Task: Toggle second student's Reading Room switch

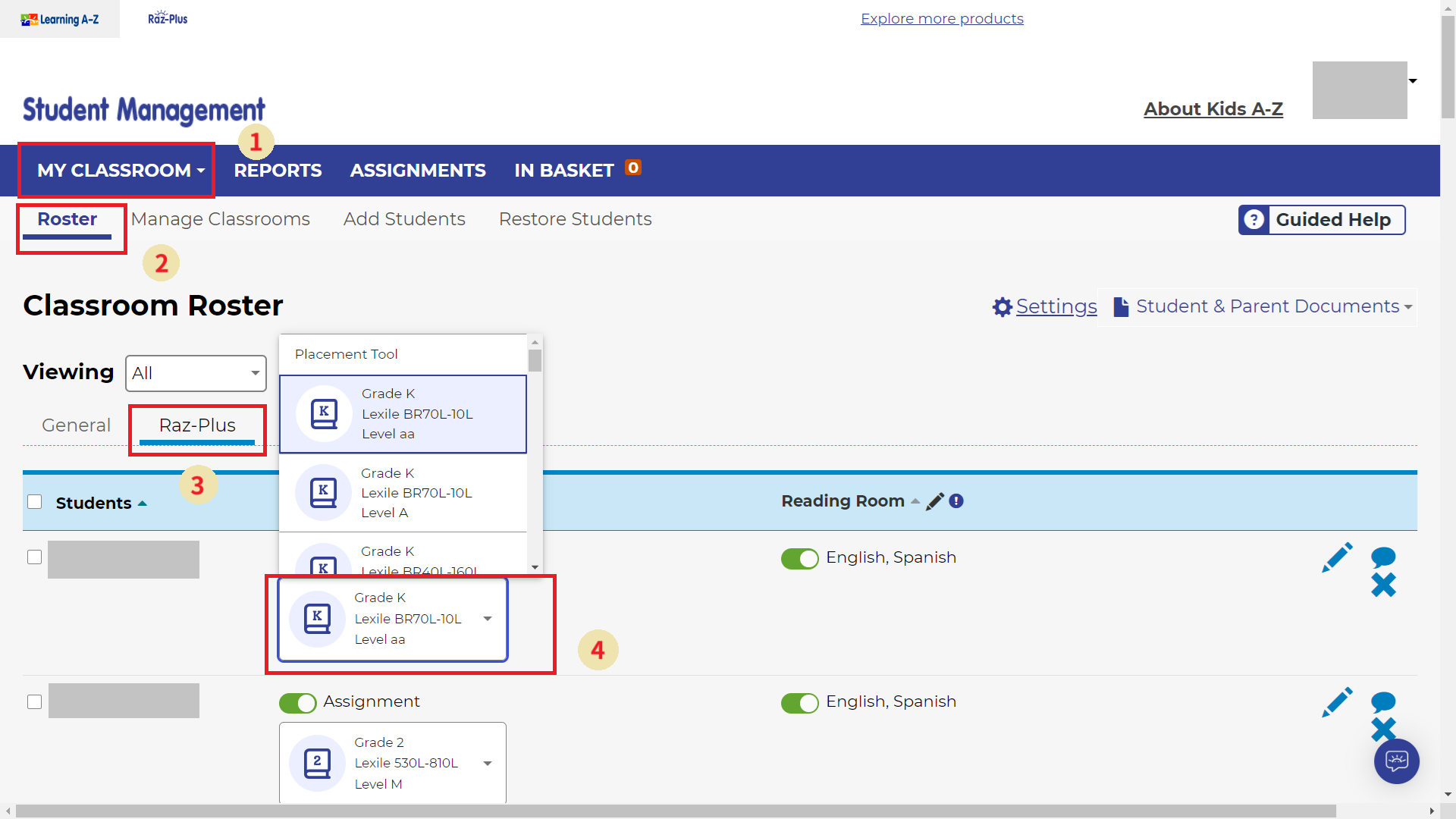Action: coord(800,703)
